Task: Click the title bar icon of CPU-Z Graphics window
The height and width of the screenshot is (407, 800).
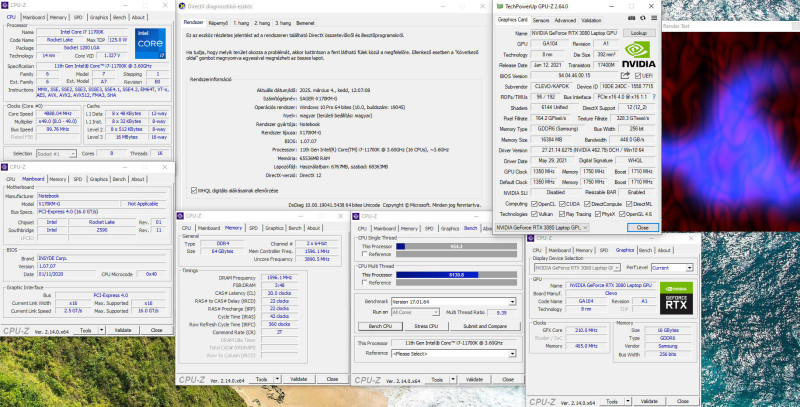Action: click(x=531, y=238)
